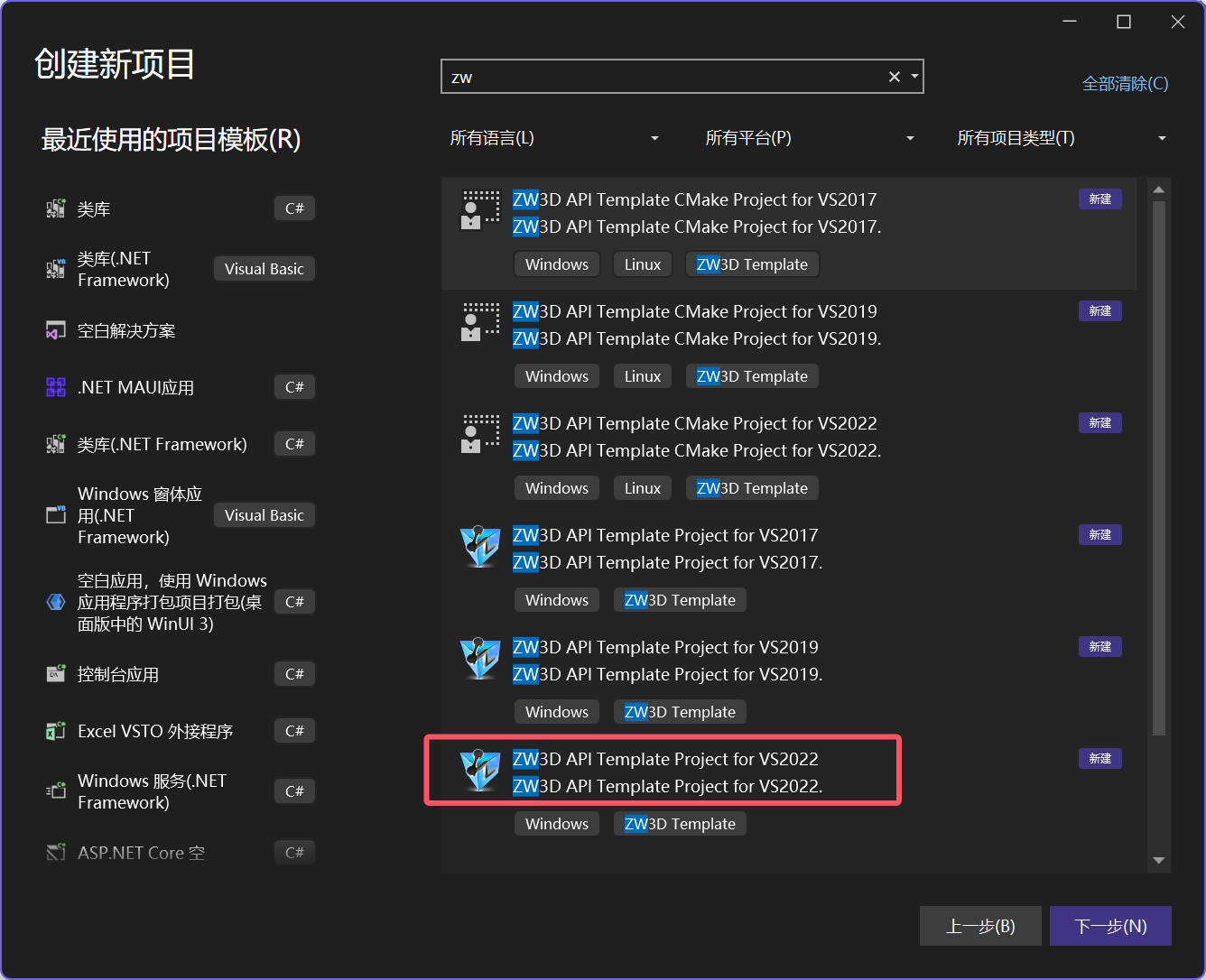Click ZW3D Template Project VS2017 icon
Viewport: 1206px width, 980px height.
pos(480,547)
